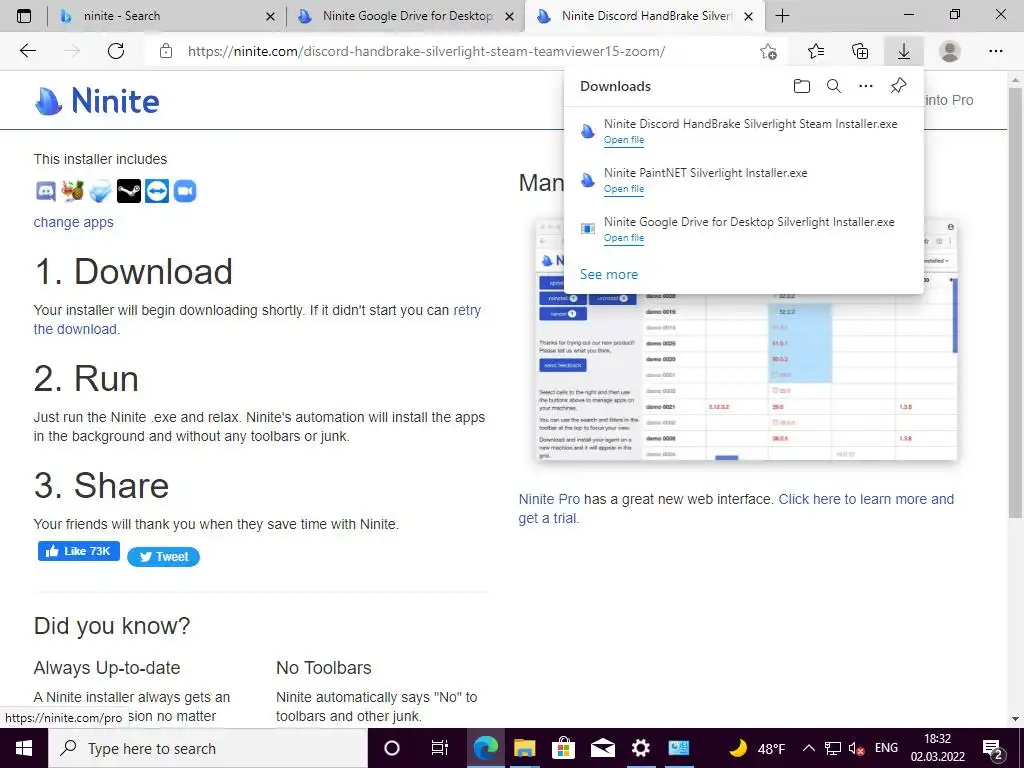Add this page to favorites star icon
This screenshot has height=768, width=1024.
click(x=769, y=51)
